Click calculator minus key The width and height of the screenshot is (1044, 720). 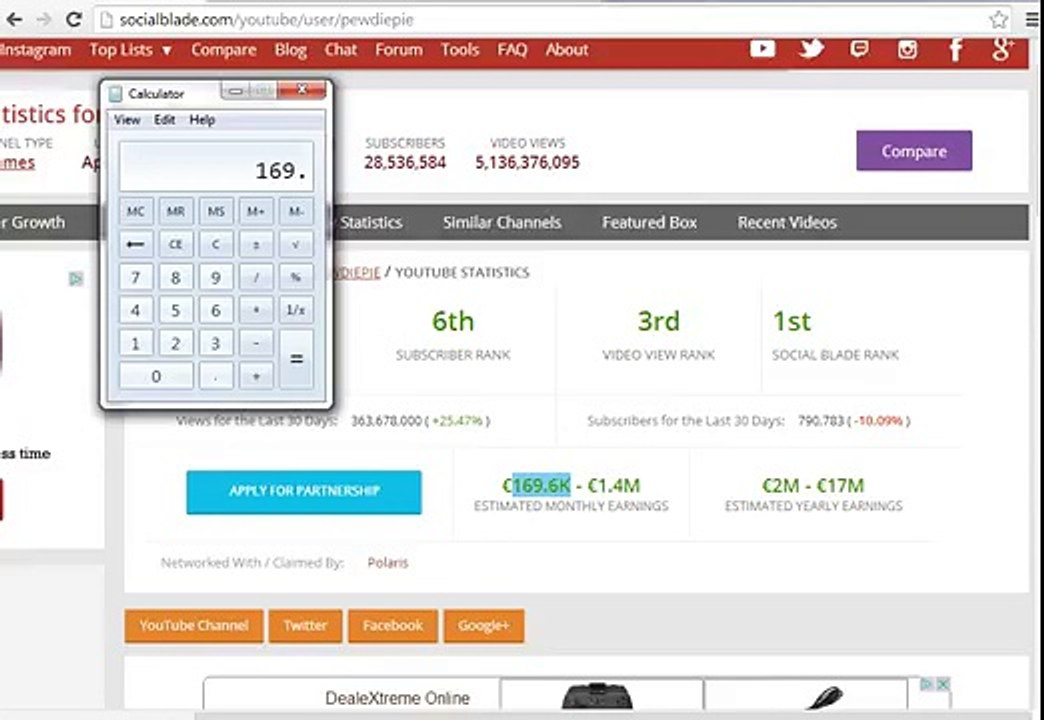coord(256,343)
